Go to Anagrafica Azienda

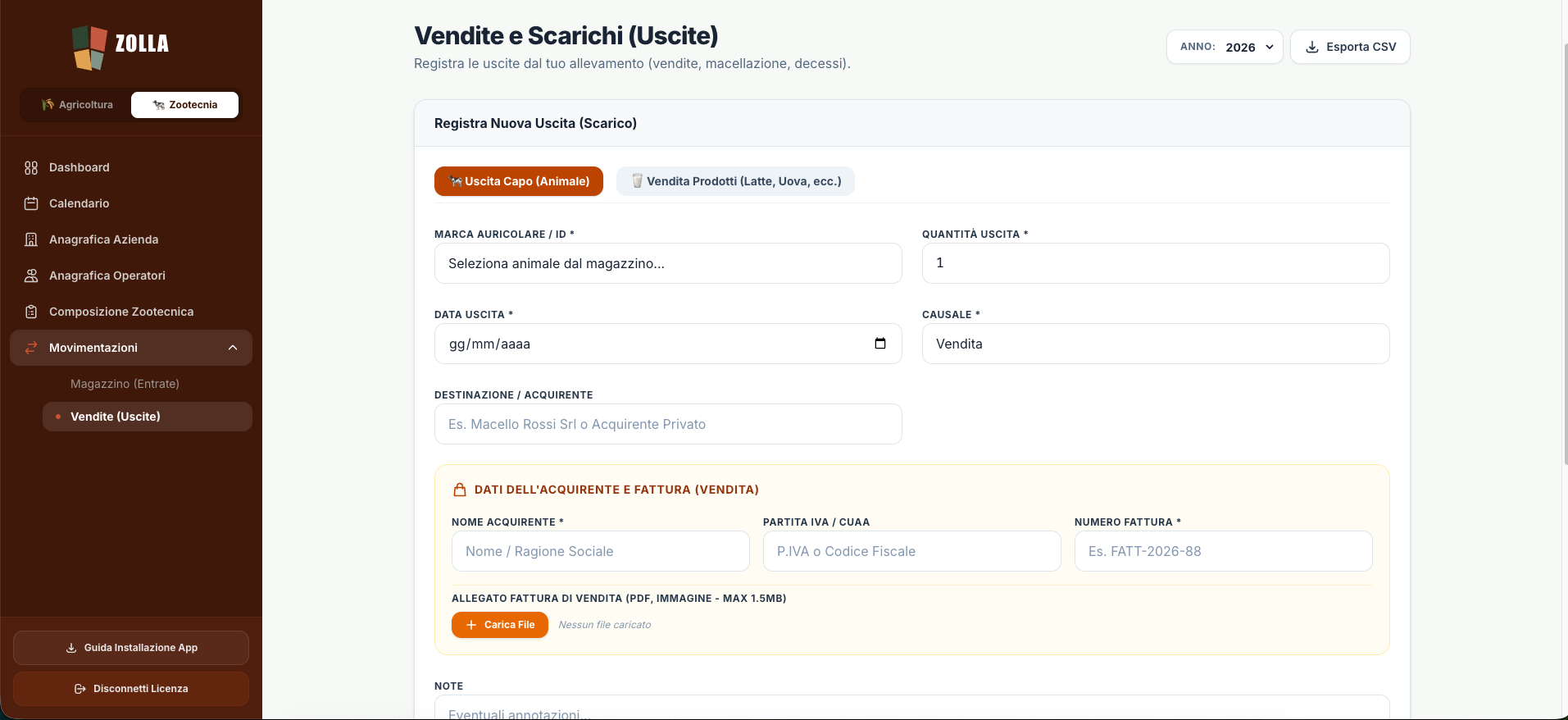click(x=131, y=239)
